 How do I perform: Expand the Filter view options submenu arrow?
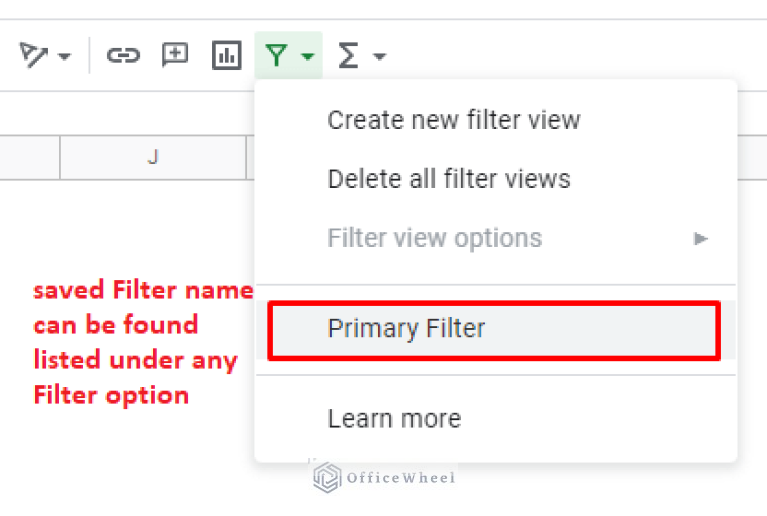(701, 238)
